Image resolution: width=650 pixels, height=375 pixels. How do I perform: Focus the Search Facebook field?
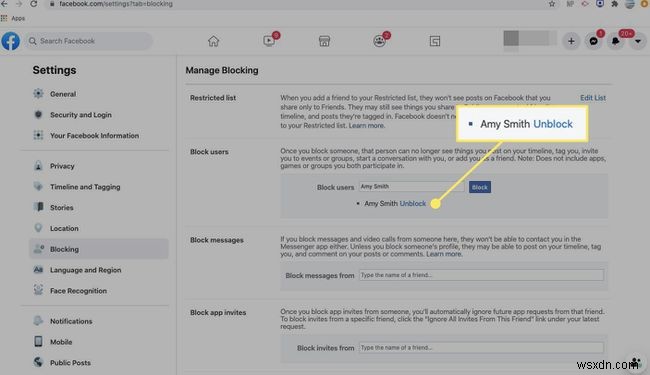[x=89, y=41]
